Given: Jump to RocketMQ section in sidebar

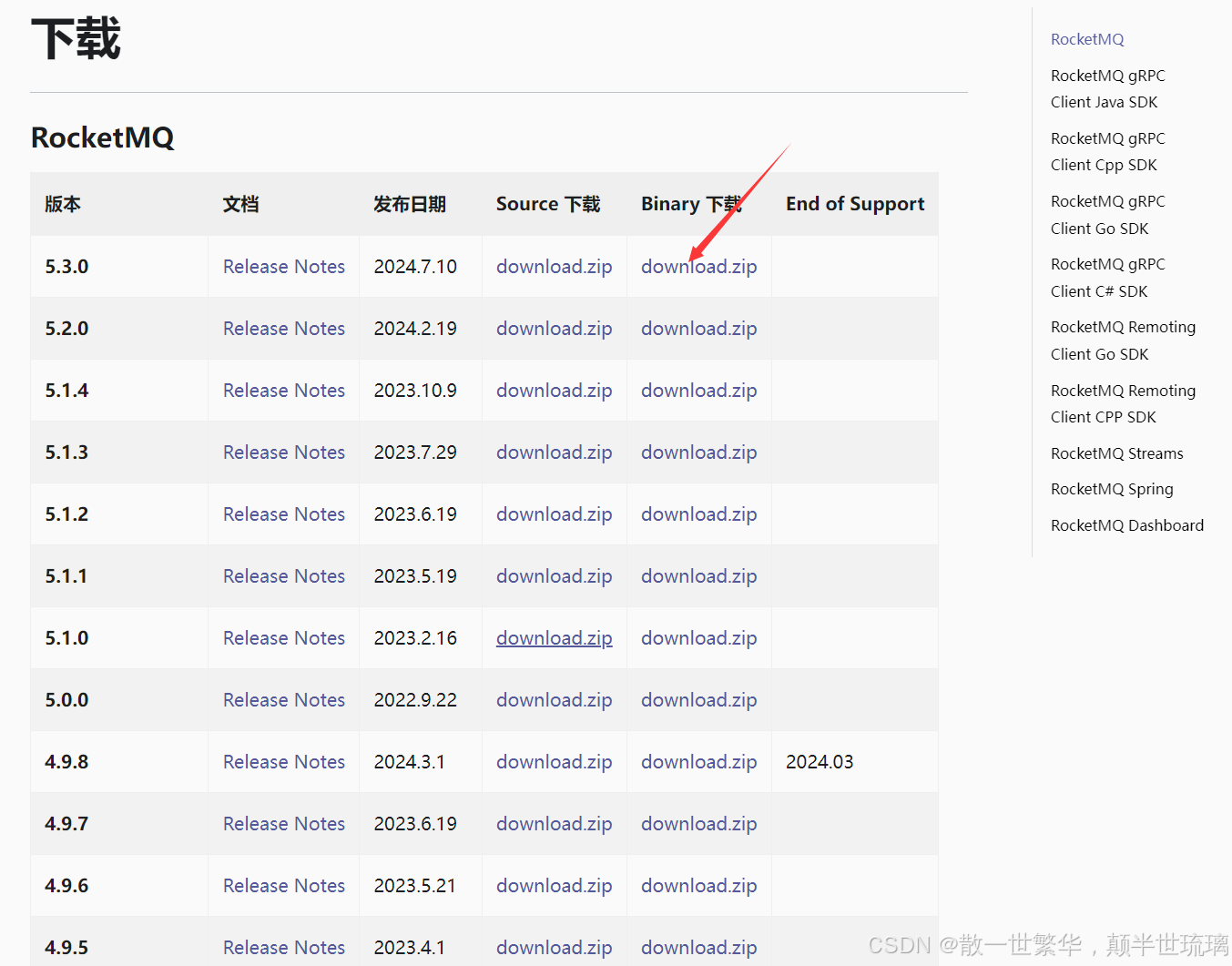Looking at the screenshot, I should point(1087,39).
